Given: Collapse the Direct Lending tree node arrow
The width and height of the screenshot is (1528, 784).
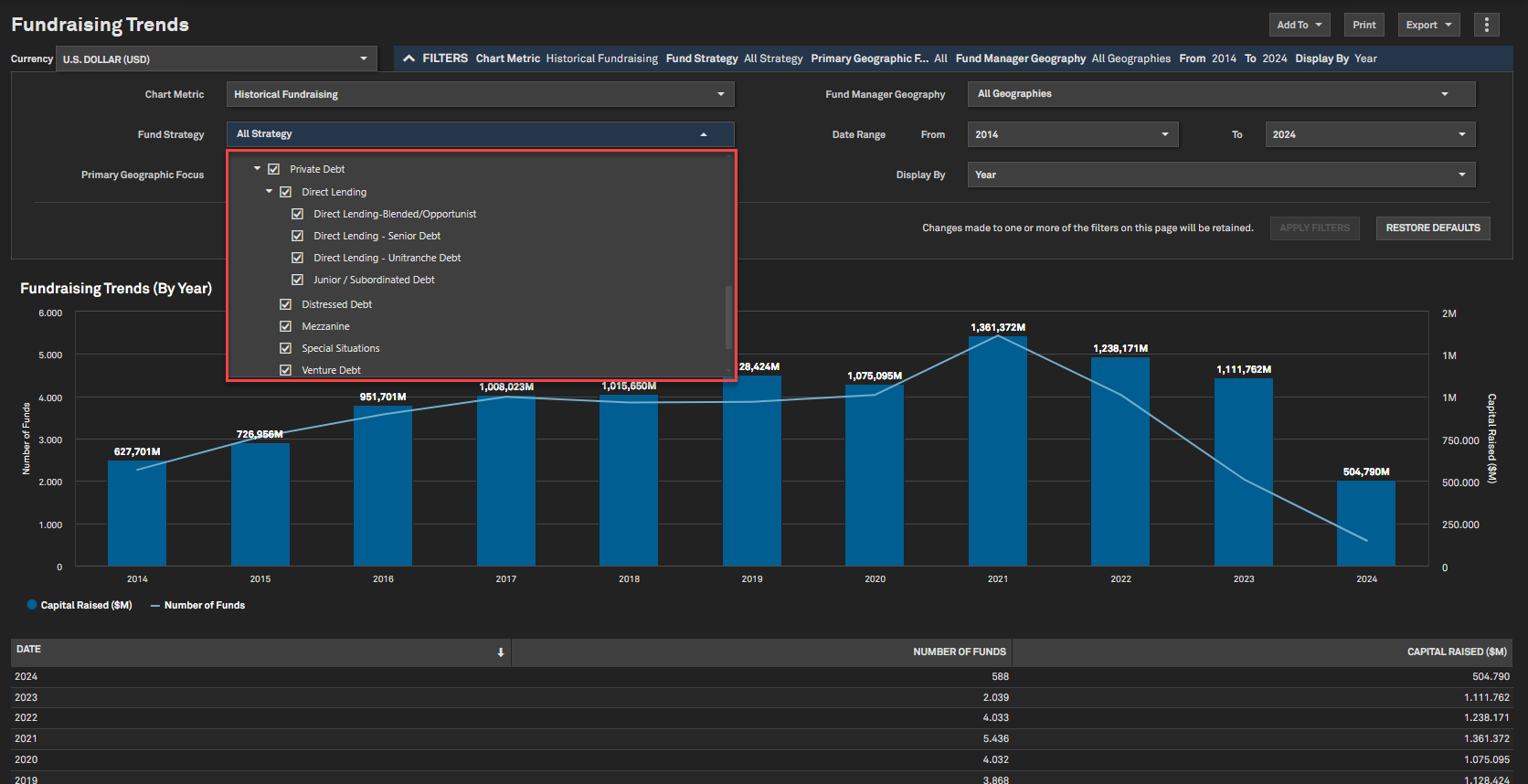Looking at the screenshot, I should click(x=270, y=192).
